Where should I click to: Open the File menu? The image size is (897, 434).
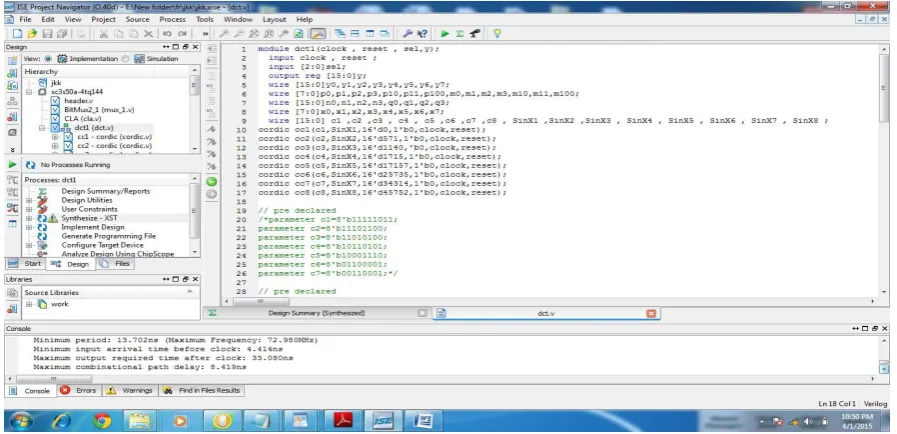[26, 19]
